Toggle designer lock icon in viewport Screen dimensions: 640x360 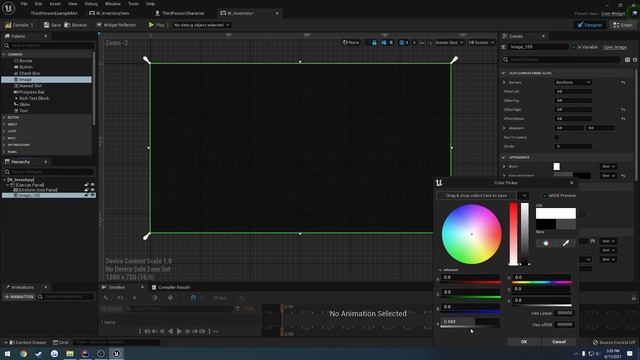(374, 42)
